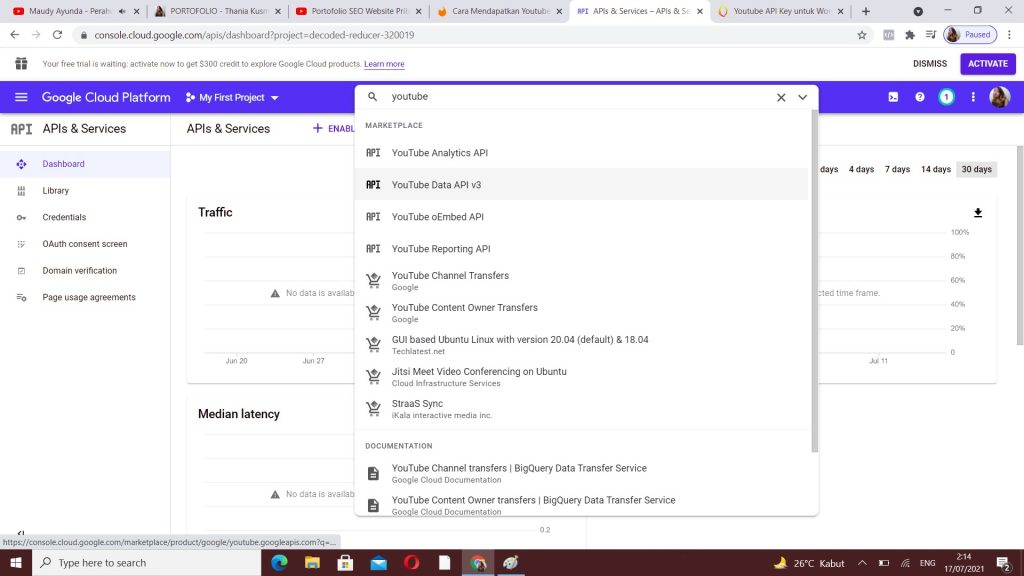Select the 7 days time range
Screen dimensions: 1024x576
(x=897, y=169)
